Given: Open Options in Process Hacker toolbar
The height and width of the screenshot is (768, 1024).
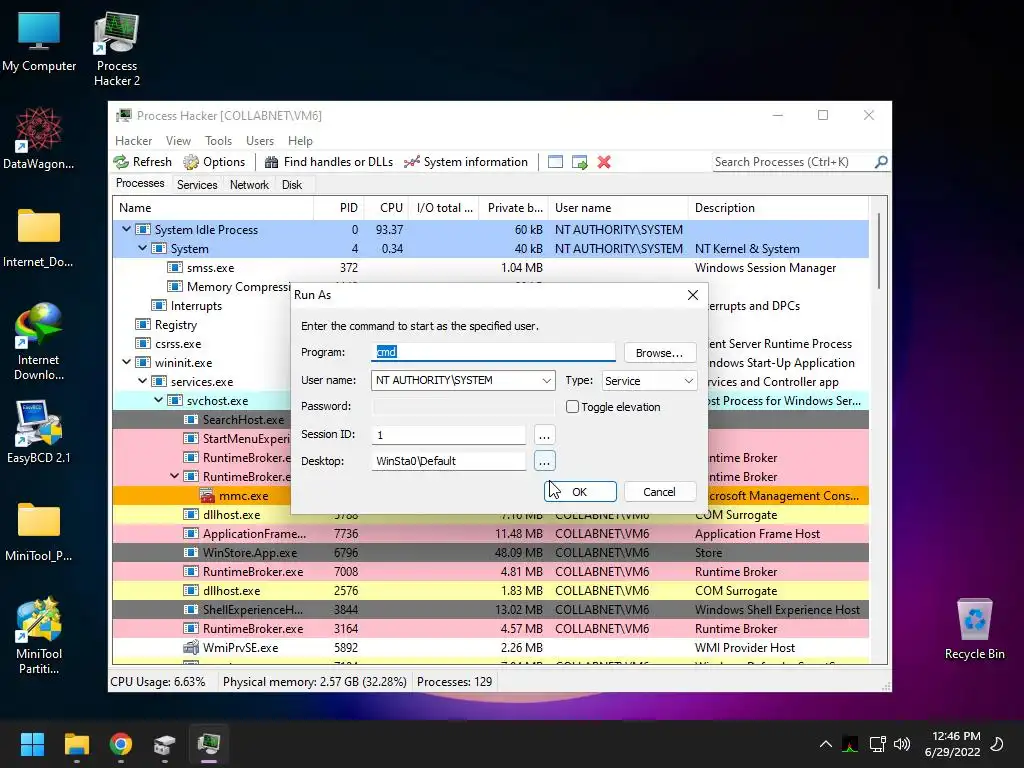Looking at the screenshot, I should click(214, 162).
